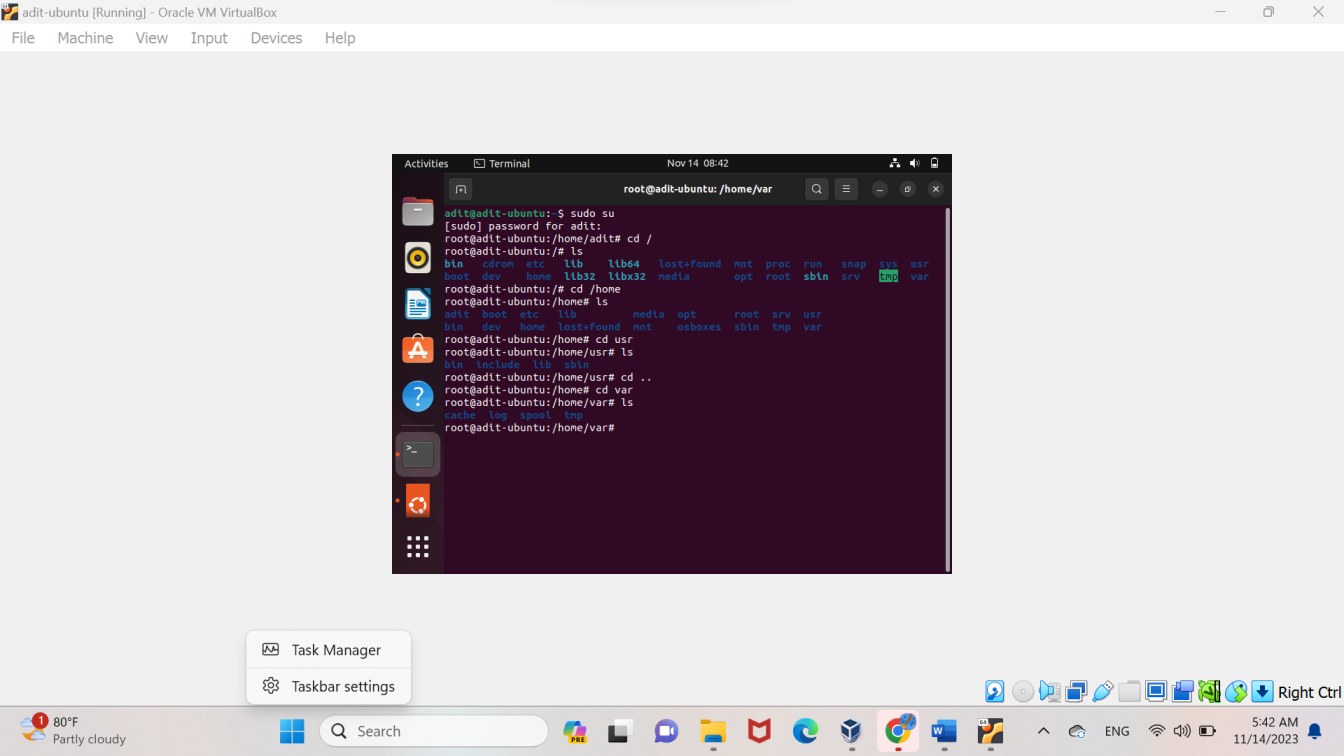
Task: Open the File menu in VirtualBox
Action: pyautogui.click(x=23, y=38)
